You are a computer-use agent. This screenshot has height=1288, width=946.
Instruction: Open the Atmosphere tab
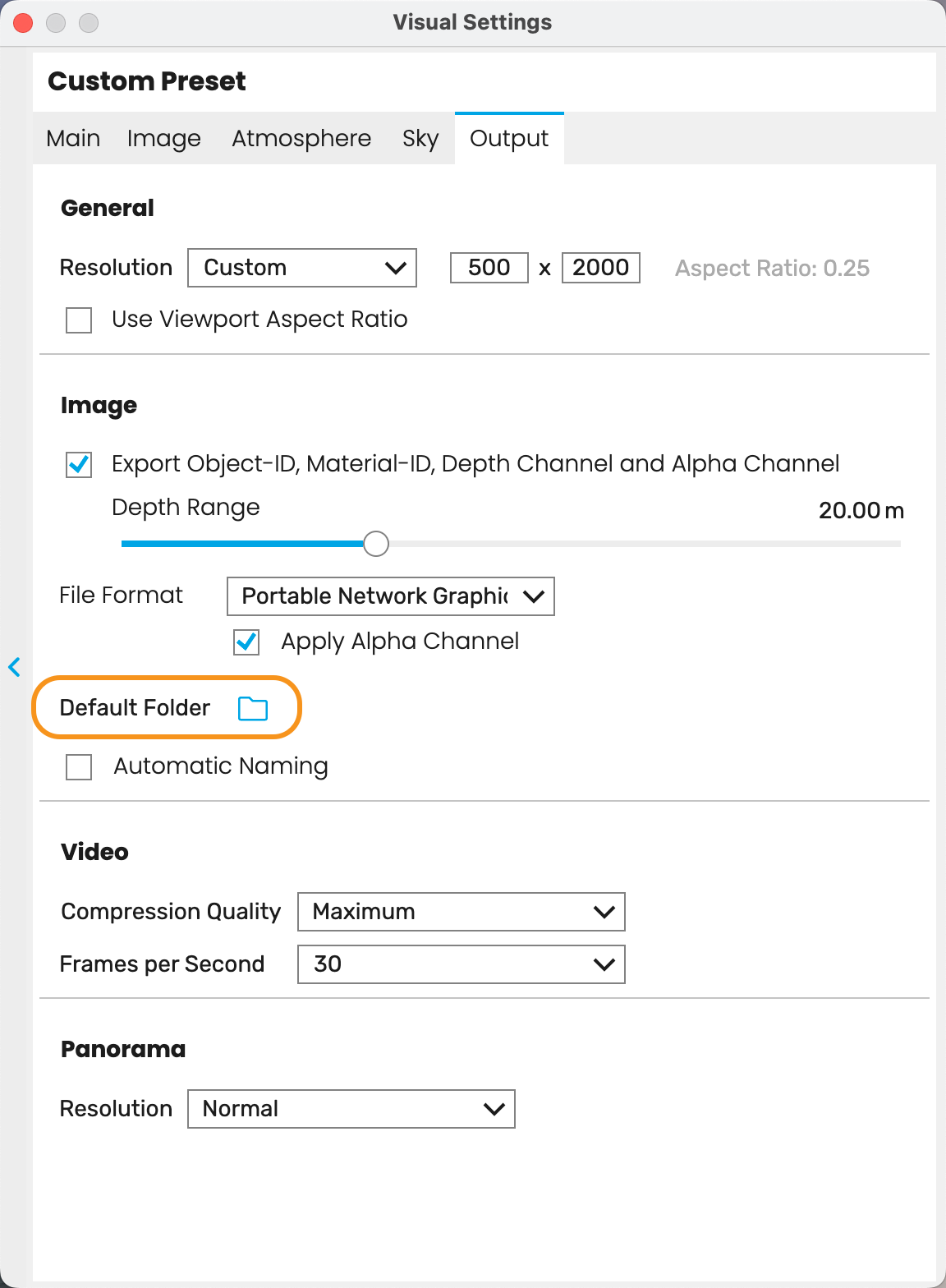[301, 138]
